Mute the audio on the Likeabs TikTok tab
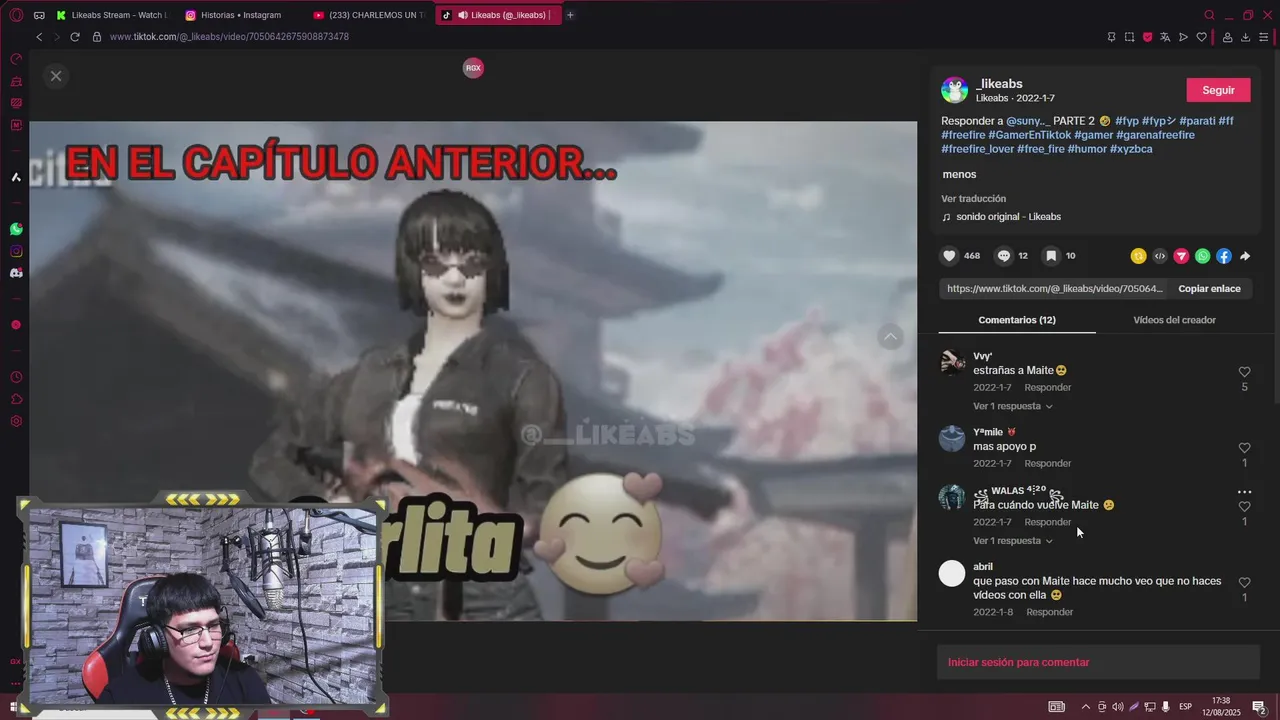The width and height of the screenshot is (1280, 720). click(x=462, y=15)
